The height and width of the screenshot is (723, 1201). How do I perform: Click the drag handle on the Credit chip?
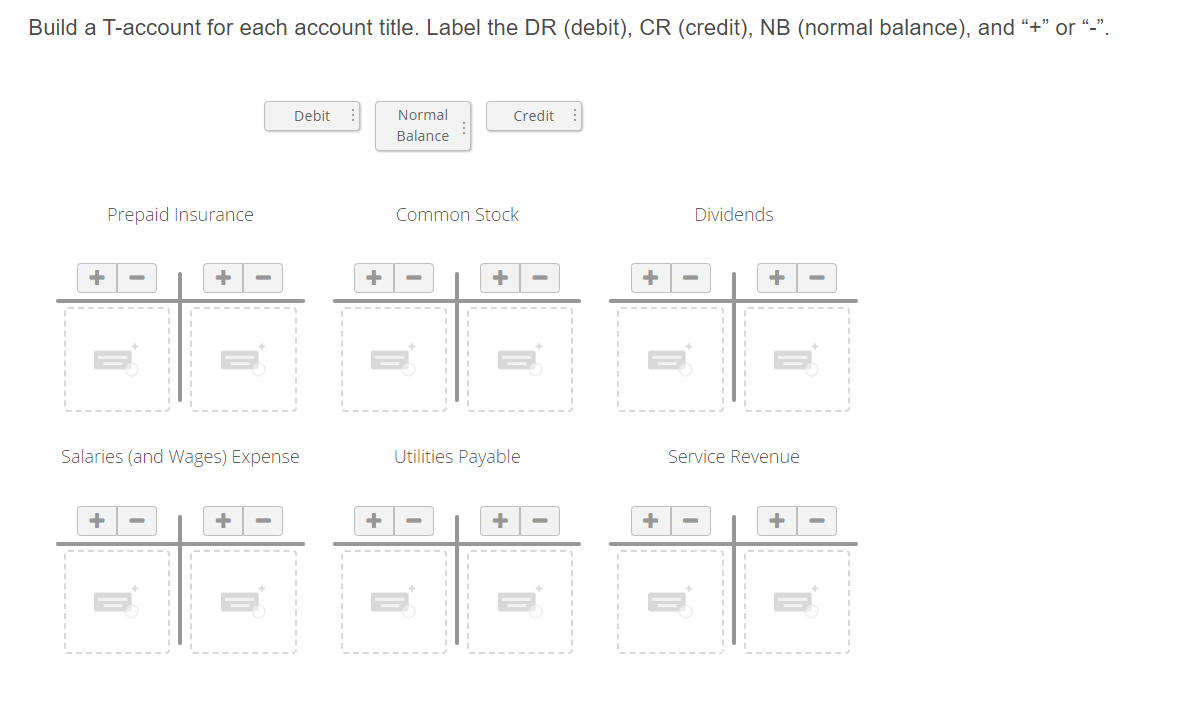click(575, 116)
